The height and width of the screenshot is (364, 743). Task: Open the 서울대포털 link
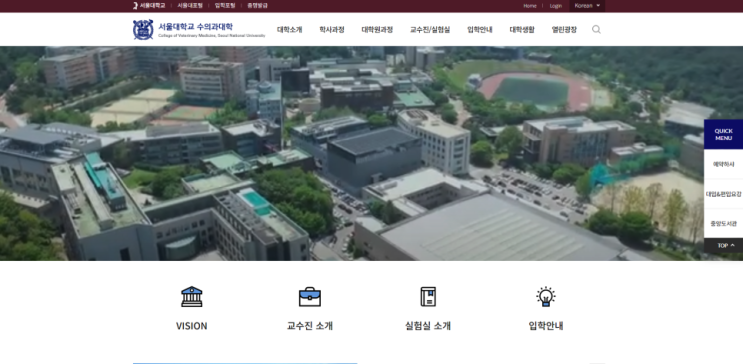click(x=190, y=6)
